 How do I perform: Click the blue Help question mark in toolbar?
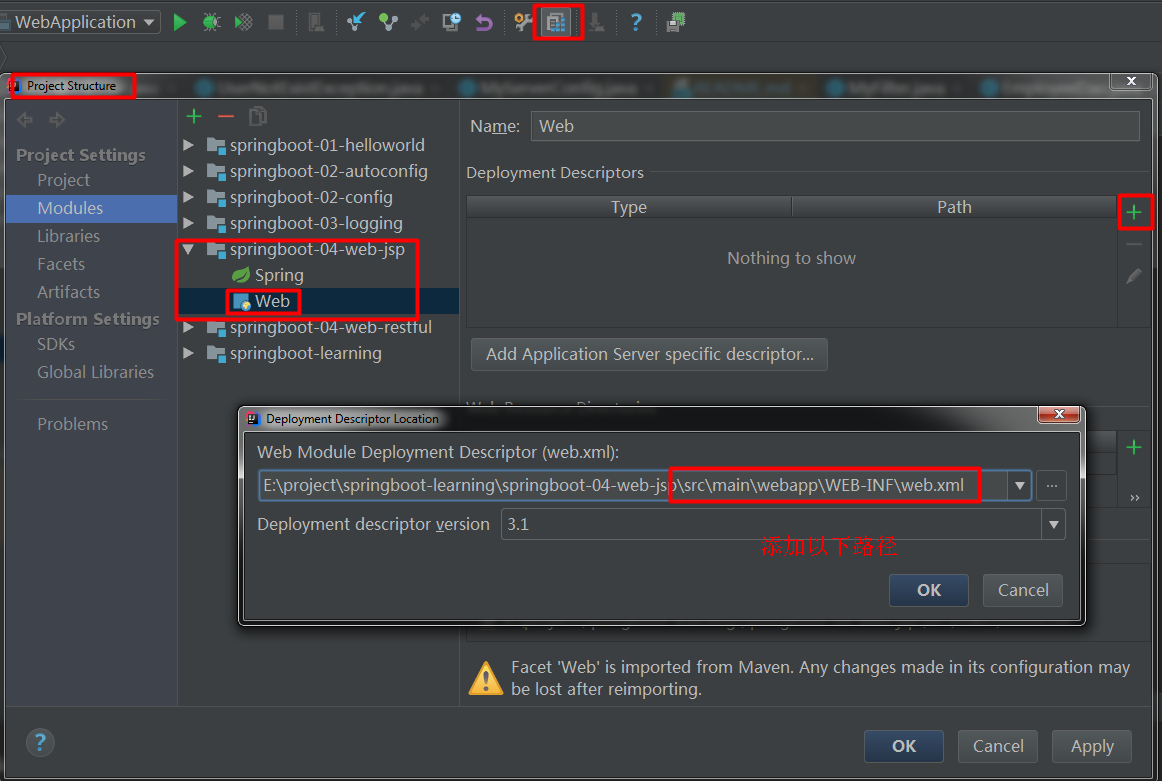tap(636, 22)
